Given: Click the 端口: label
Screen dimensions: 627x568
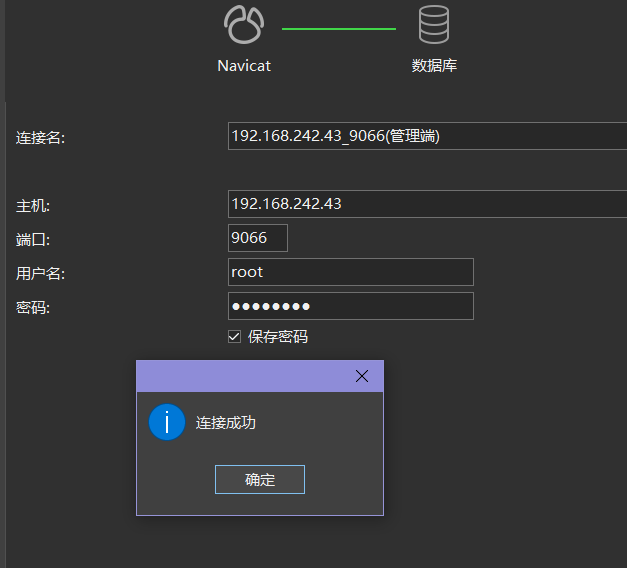Looking at the screenshot, I should 33,240.
